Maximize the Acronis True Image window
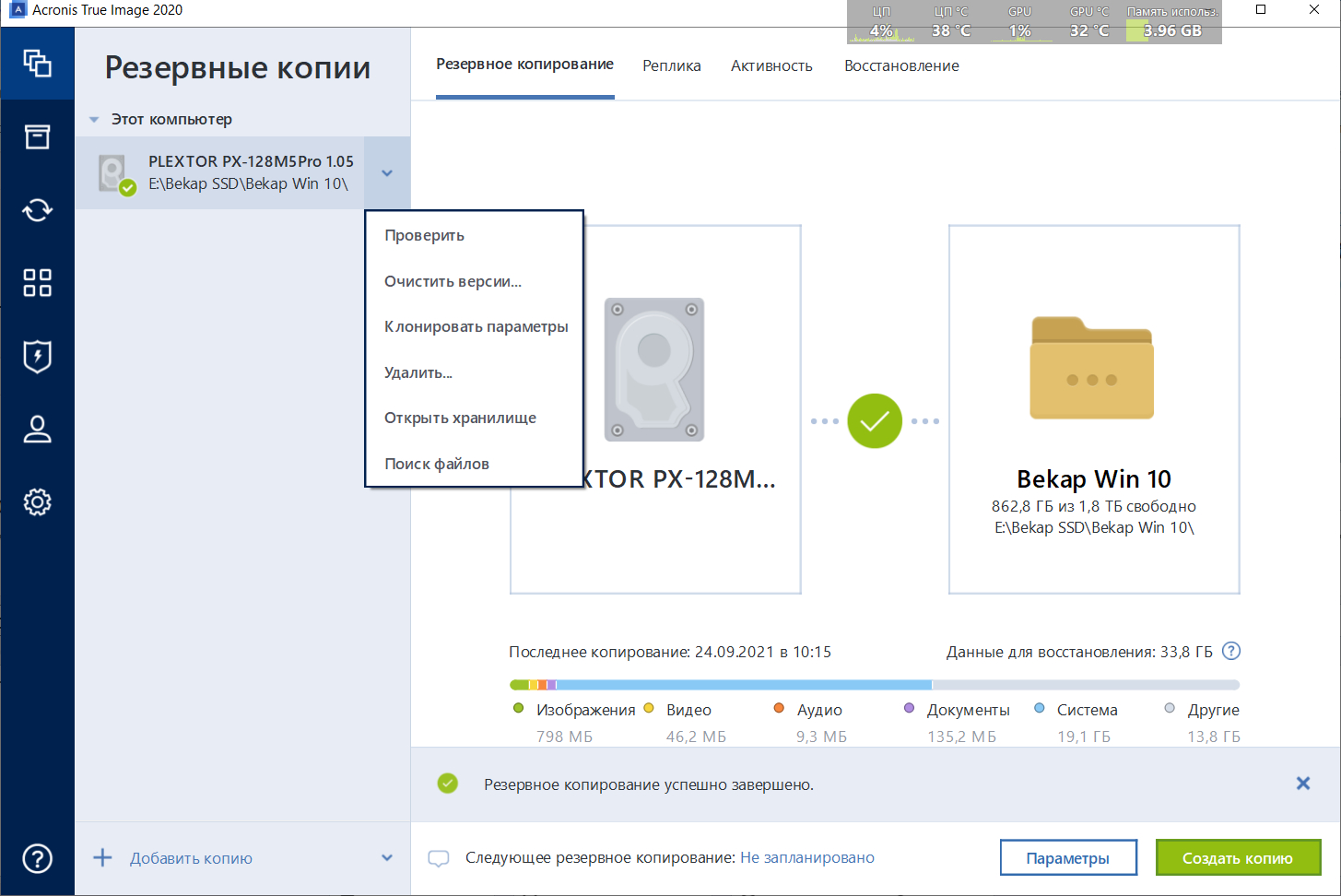This screenshot has height=896, width=1341. (1261, 10)
